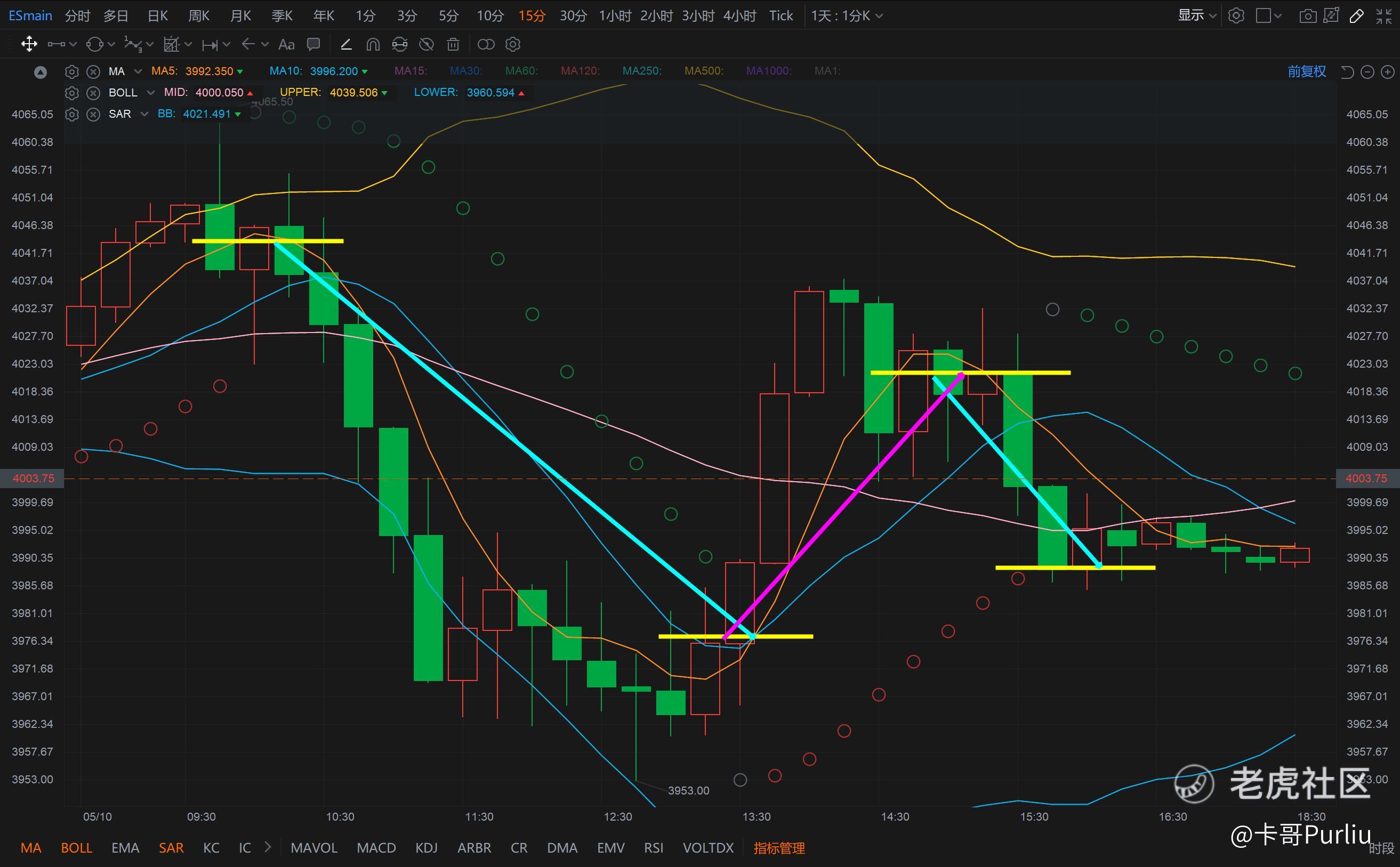1400x867 pixels.
Task: Enable the RSI sub-indicator
Action: coord(654,847)
